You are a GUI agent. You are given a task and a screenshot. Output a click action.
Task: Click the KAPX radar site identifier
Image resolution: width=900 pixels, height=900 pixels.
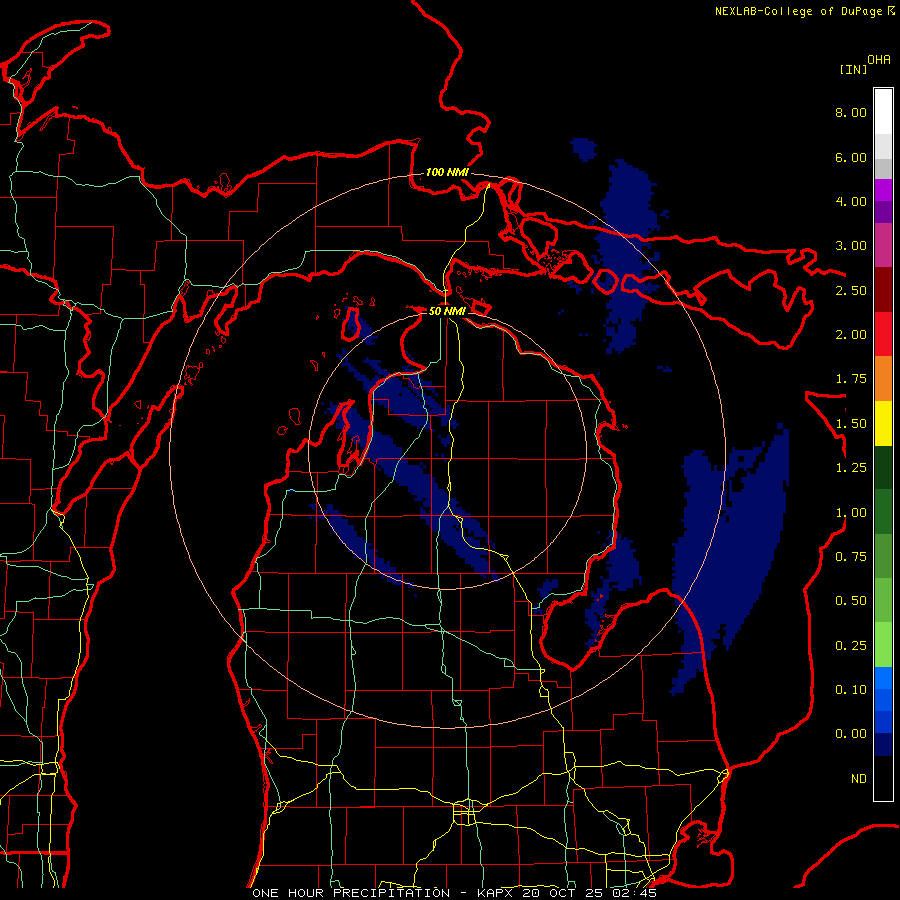coord(497,893)
